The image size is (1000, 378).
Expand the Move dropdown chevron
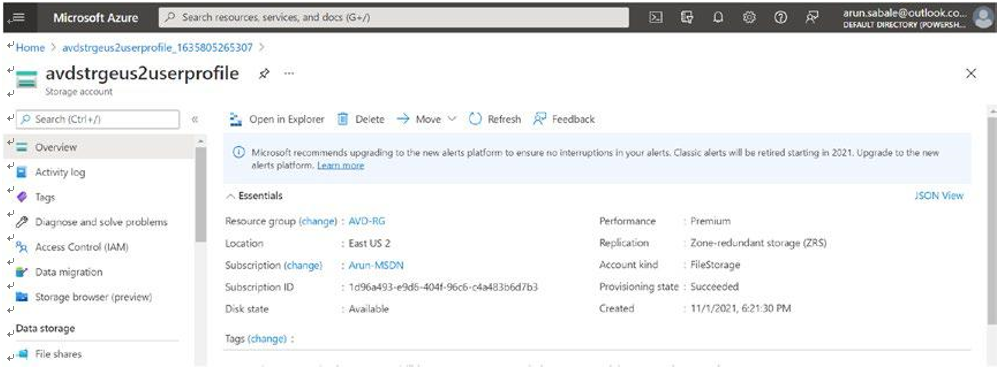click(x=452, y=119)
